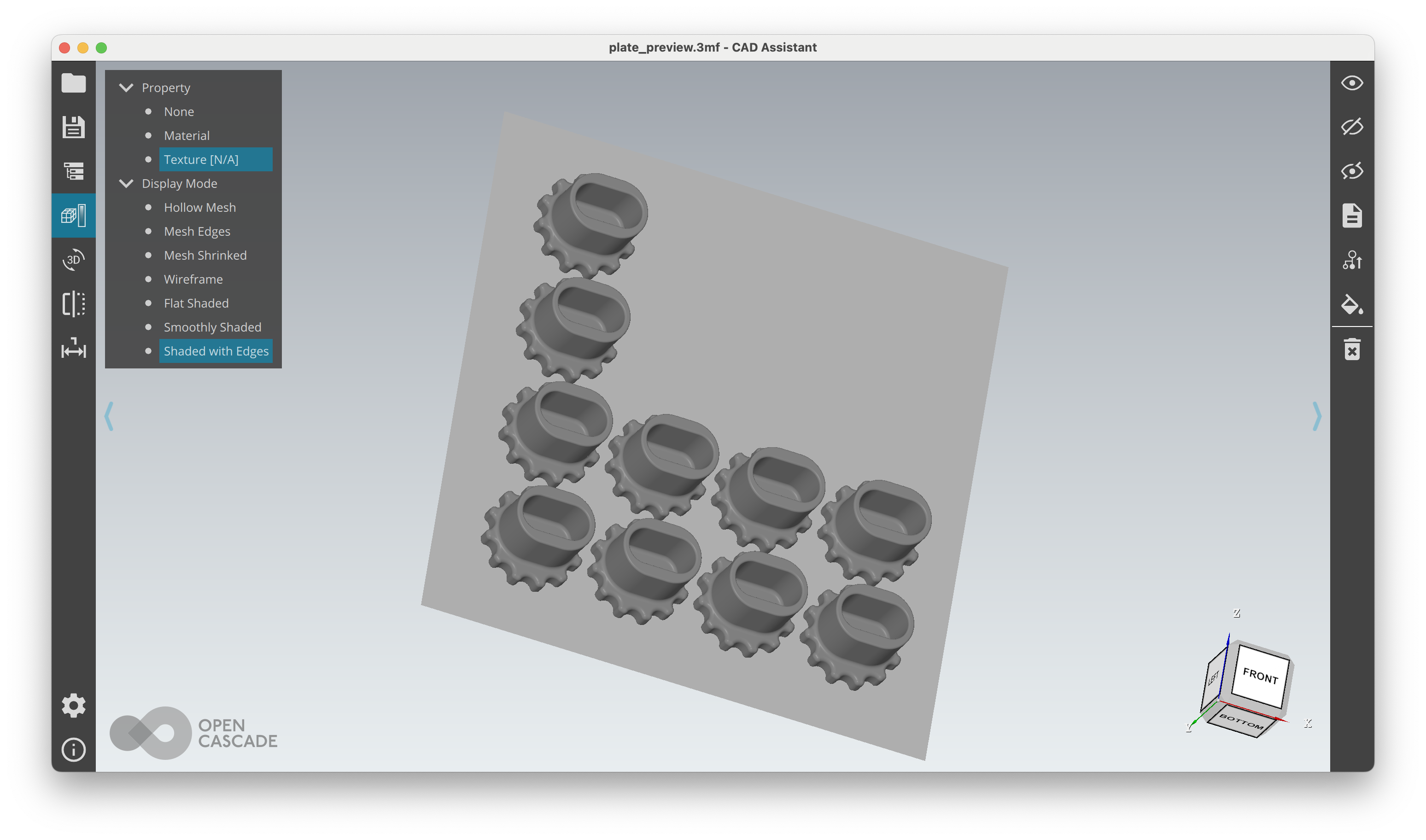Open application settings gear
Image resolution: width=1426 pixels, height=840 pixels.
[x=73, y=705]
